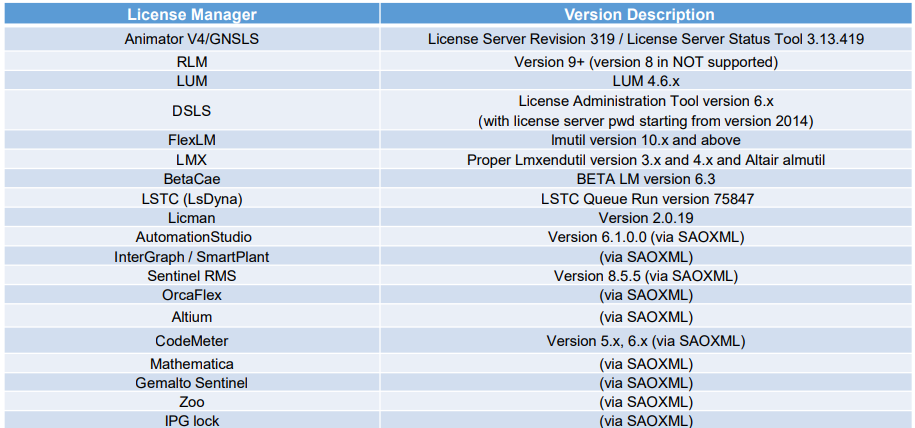Click 'License Administration Tool version 6.x' line
Image resolution: width=915 pixels, height=428 pixels.
pos(646,100)
